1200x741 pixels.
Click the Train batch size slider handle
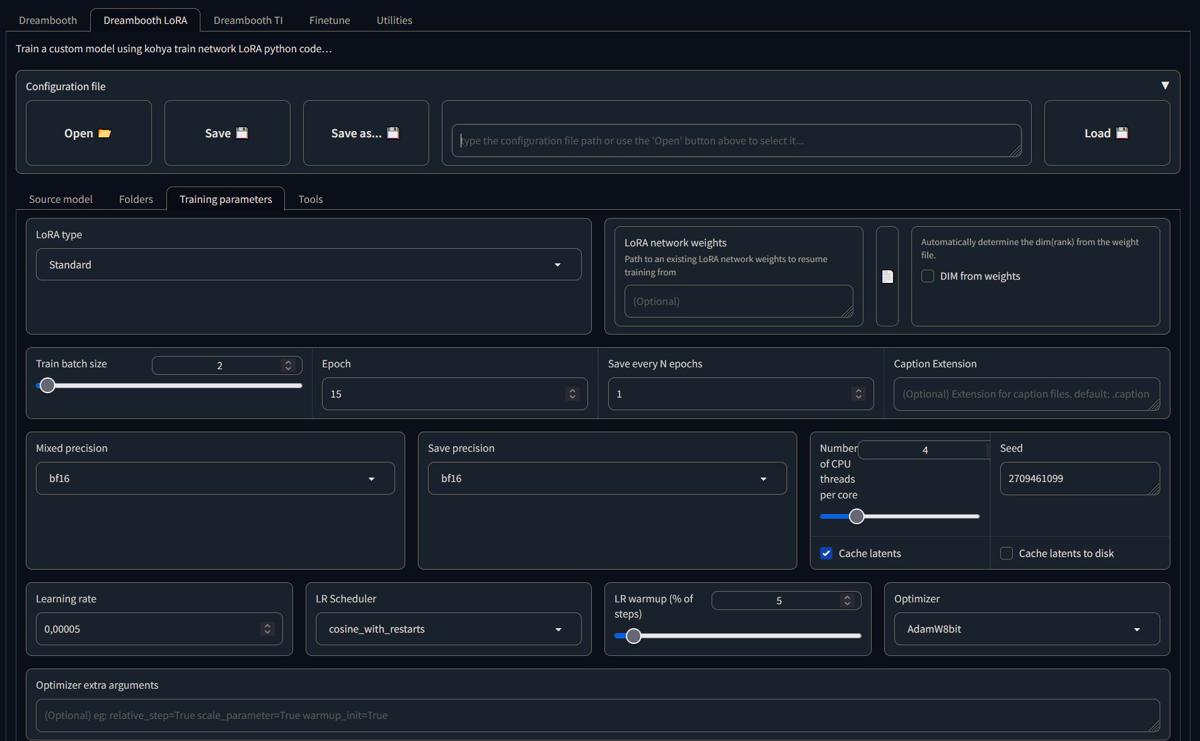[47, 385]
